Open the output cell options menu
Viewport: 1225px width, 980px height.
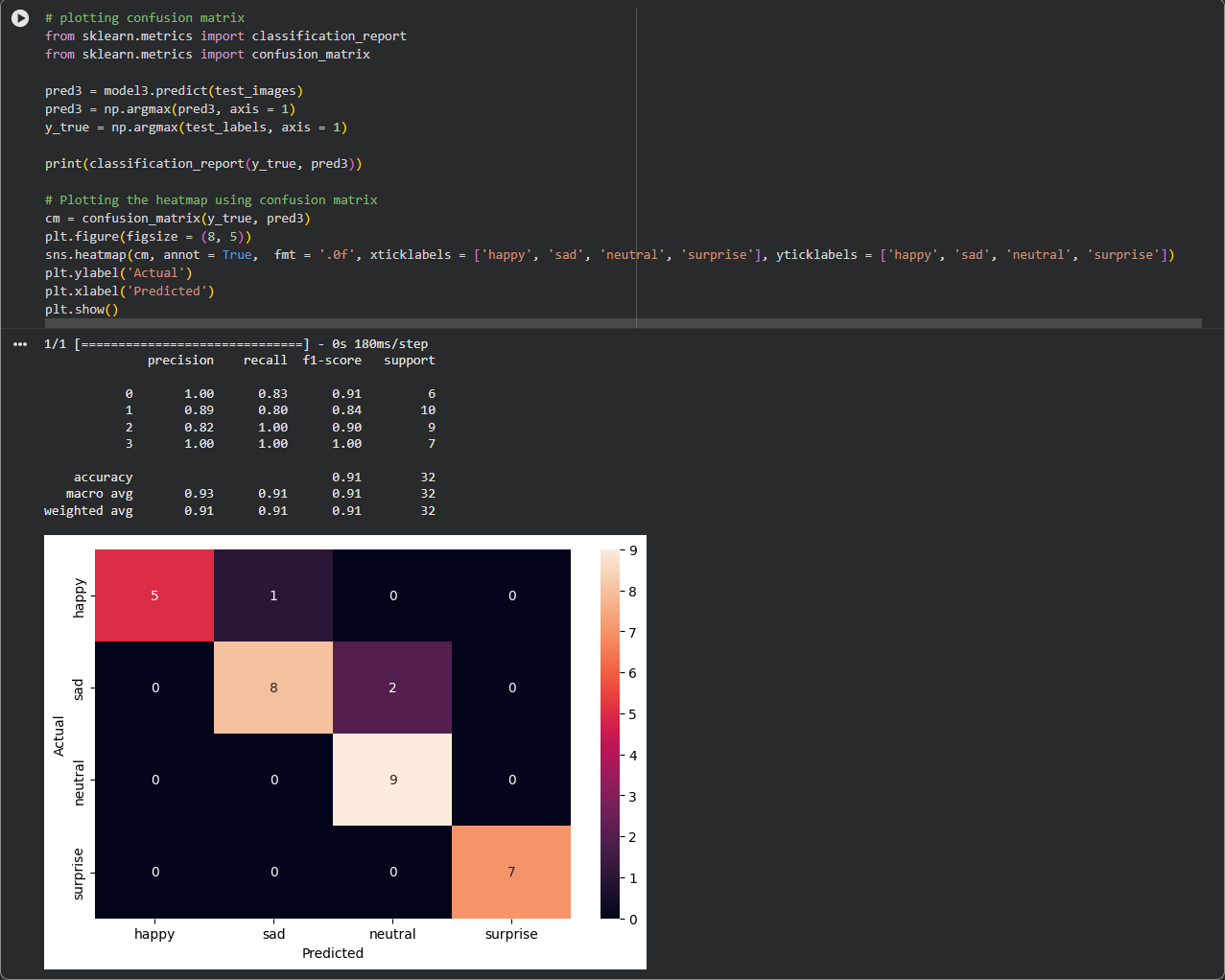(x=20, y=344)
